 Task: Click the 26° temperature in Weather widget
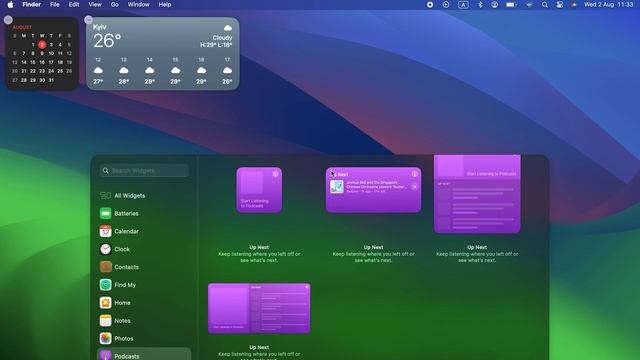point(107,41)
